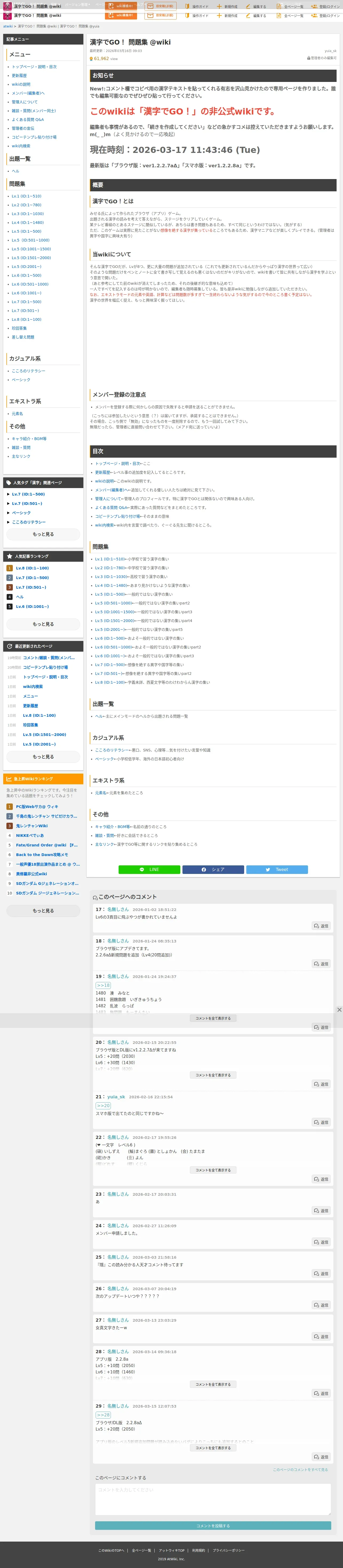Expand the Lv.7 (ID:1~500) tag triangle
Screen dimensions: 343x1568
pos(9,494)
